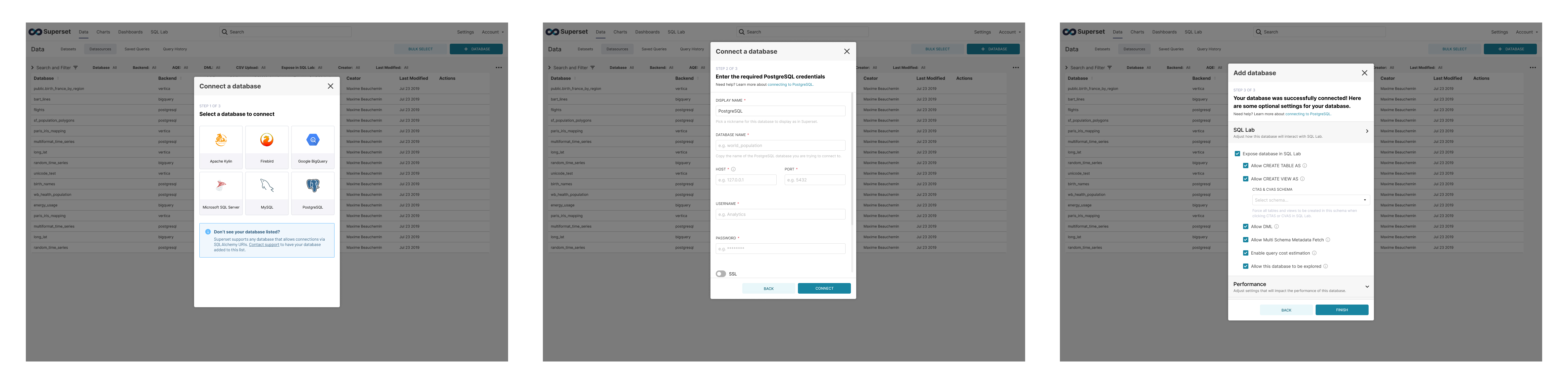Choose the MySQL dolphin icon

click(267, 186)
